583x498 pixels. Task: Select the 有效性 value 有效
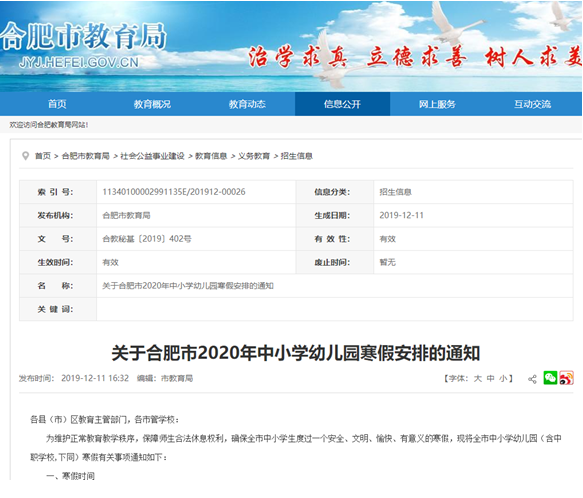tap(387, 239)
